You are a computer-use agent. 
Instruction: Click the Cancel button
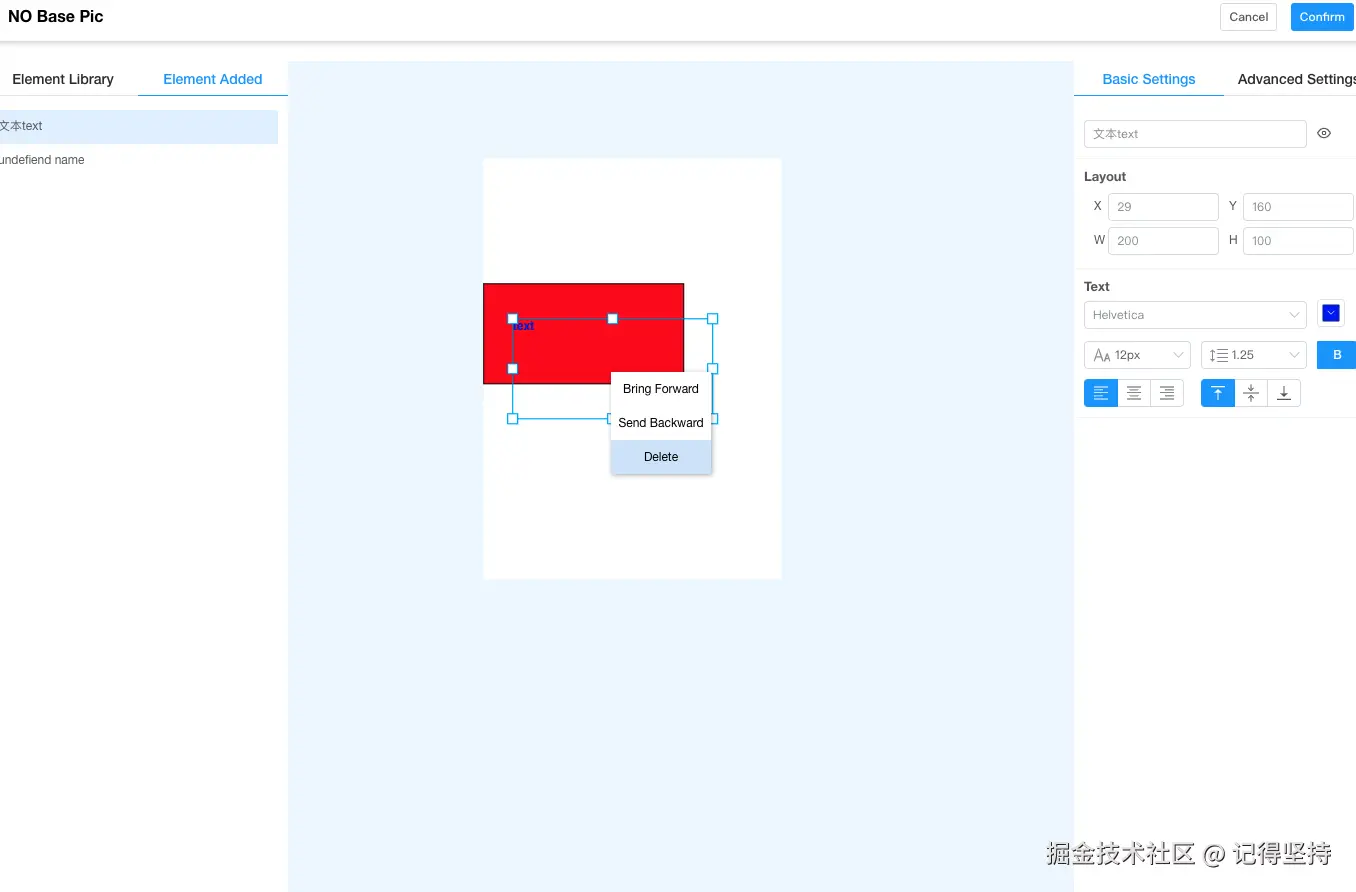[1248, 17]
